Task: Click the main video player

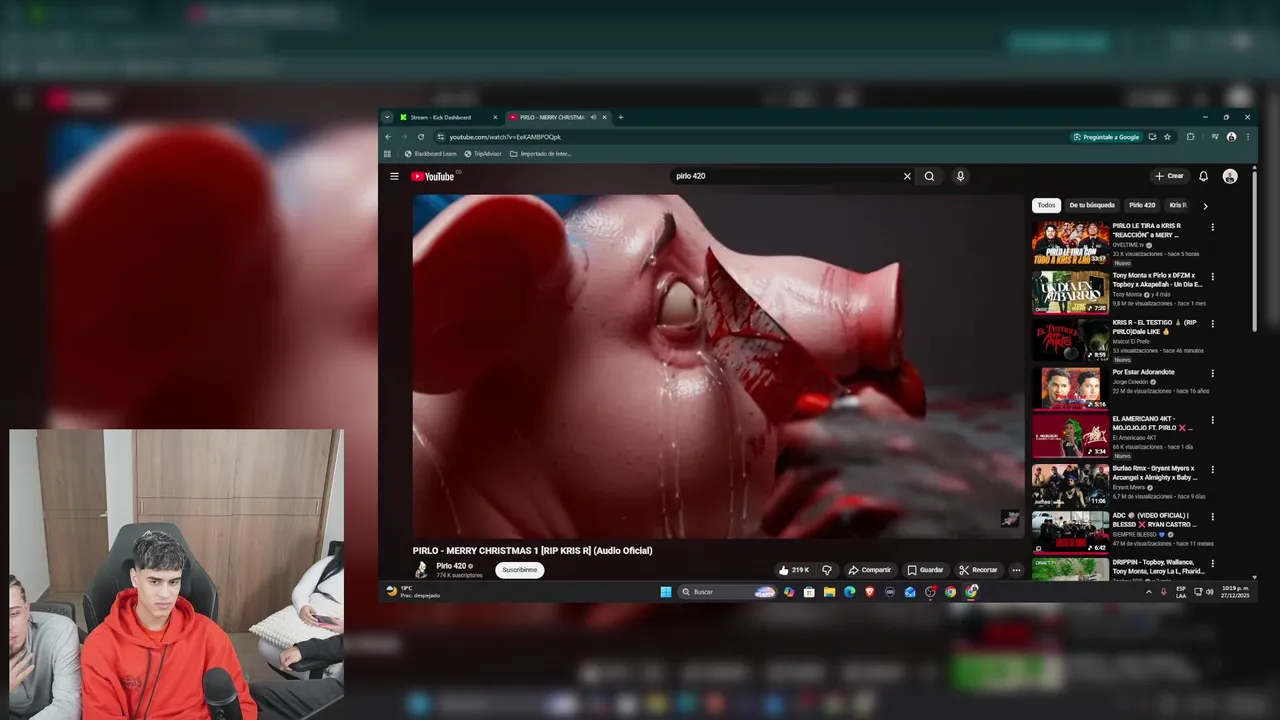Action: click(718, 366)
